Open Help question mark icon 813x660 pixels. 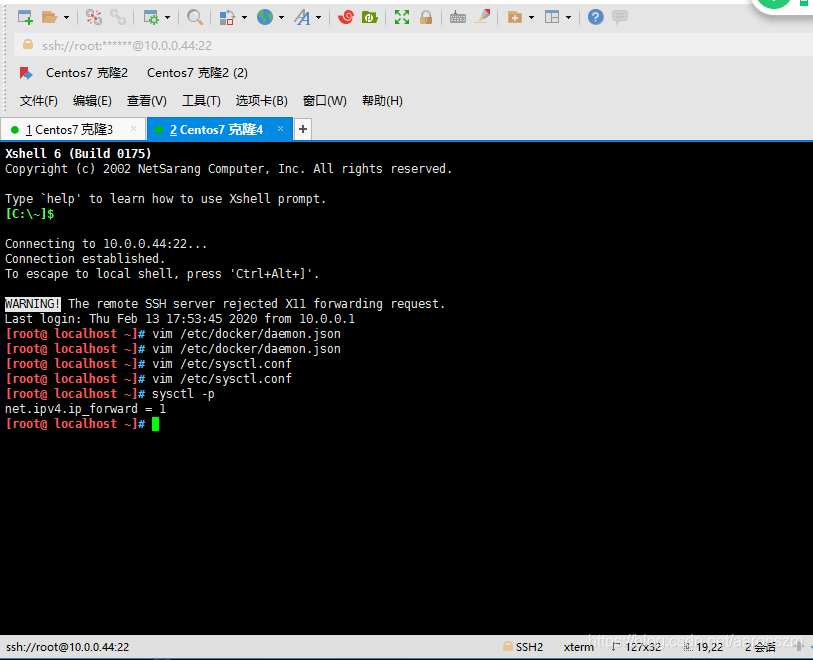pos(596,17)
